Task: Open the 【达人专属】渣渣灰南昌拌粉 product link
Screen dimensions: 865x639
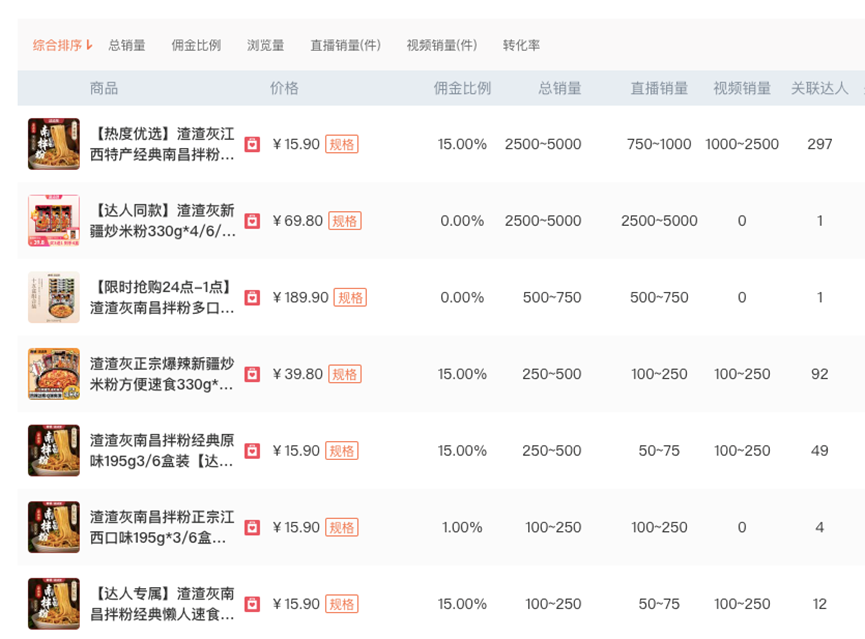Action: 162,604
